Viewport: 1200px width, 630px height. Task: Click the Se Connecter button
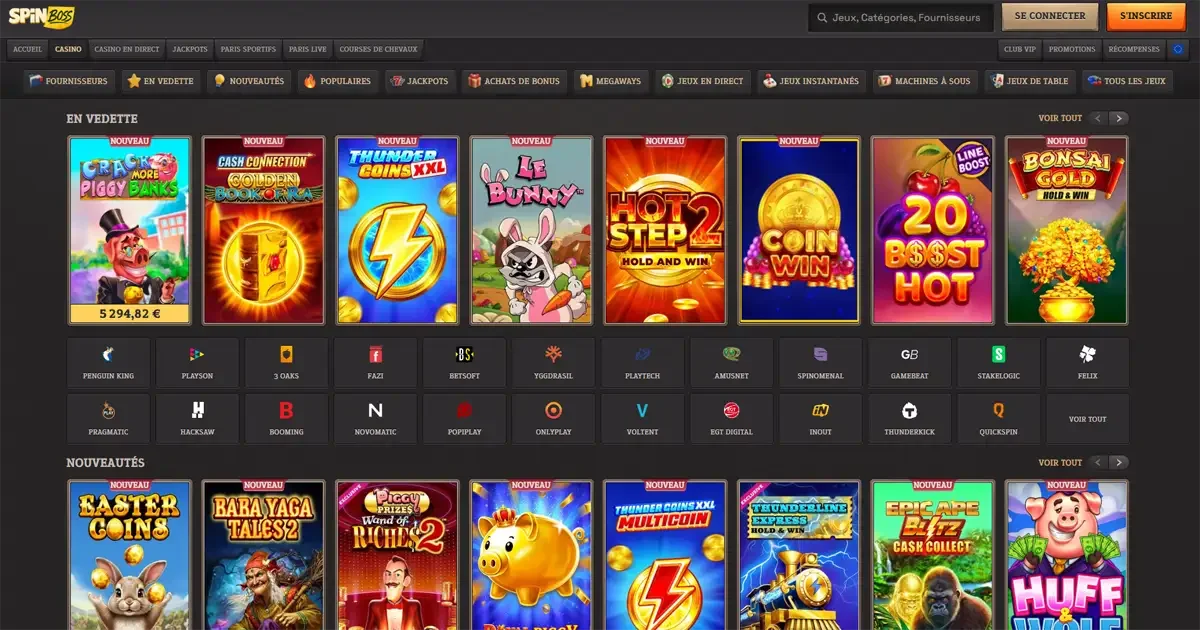pyautogui.click(x=1050, y=17)
